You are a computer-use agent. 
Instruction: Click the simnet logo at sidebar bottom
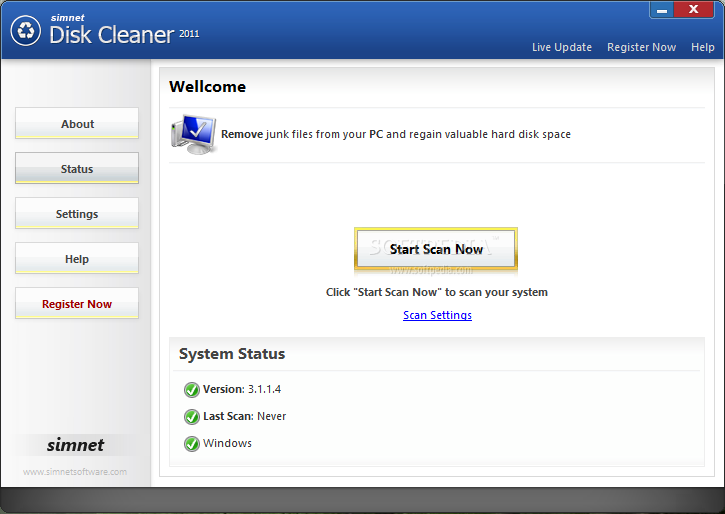click(x=75, y=445)
